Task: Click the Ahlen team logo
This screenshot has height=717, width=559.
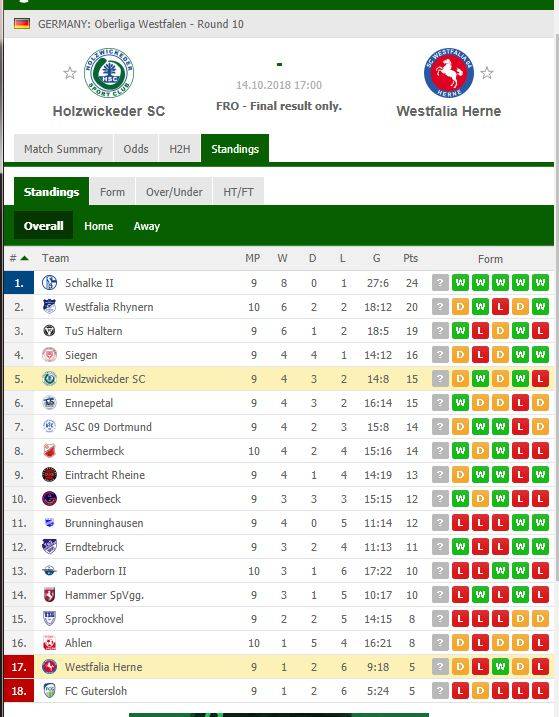Action: tap(49, 642)
